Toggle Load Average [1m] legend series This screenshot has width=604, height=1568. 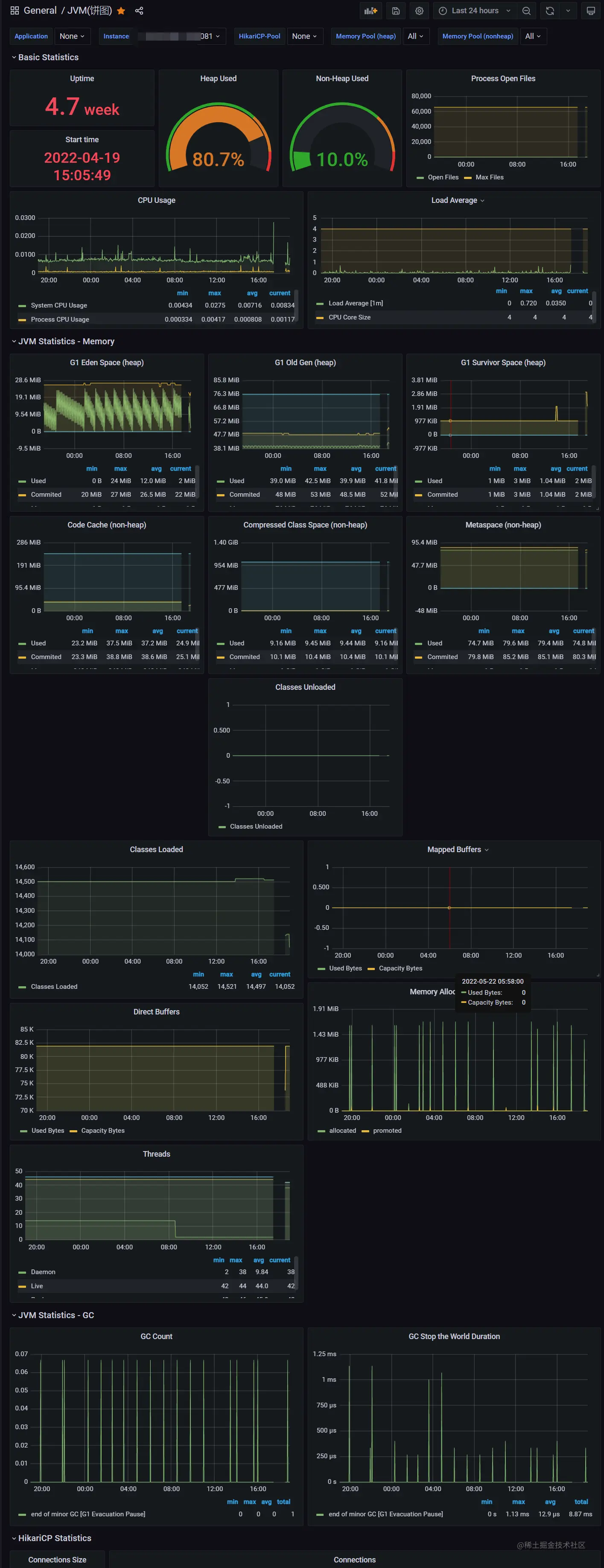[x=356, y=303]
